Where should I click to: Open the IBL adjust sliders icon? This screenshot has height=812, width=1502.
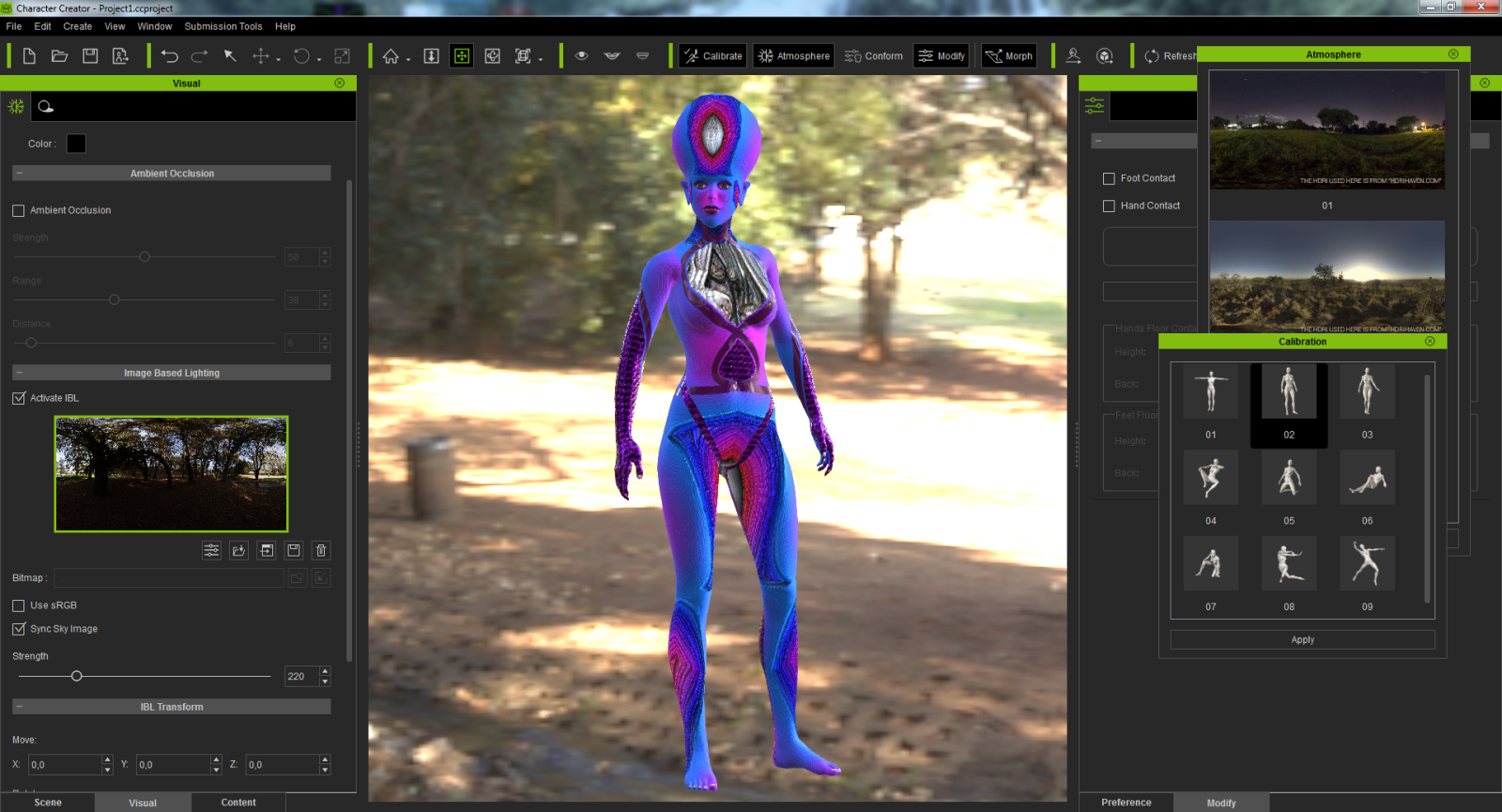pos(211,550)
